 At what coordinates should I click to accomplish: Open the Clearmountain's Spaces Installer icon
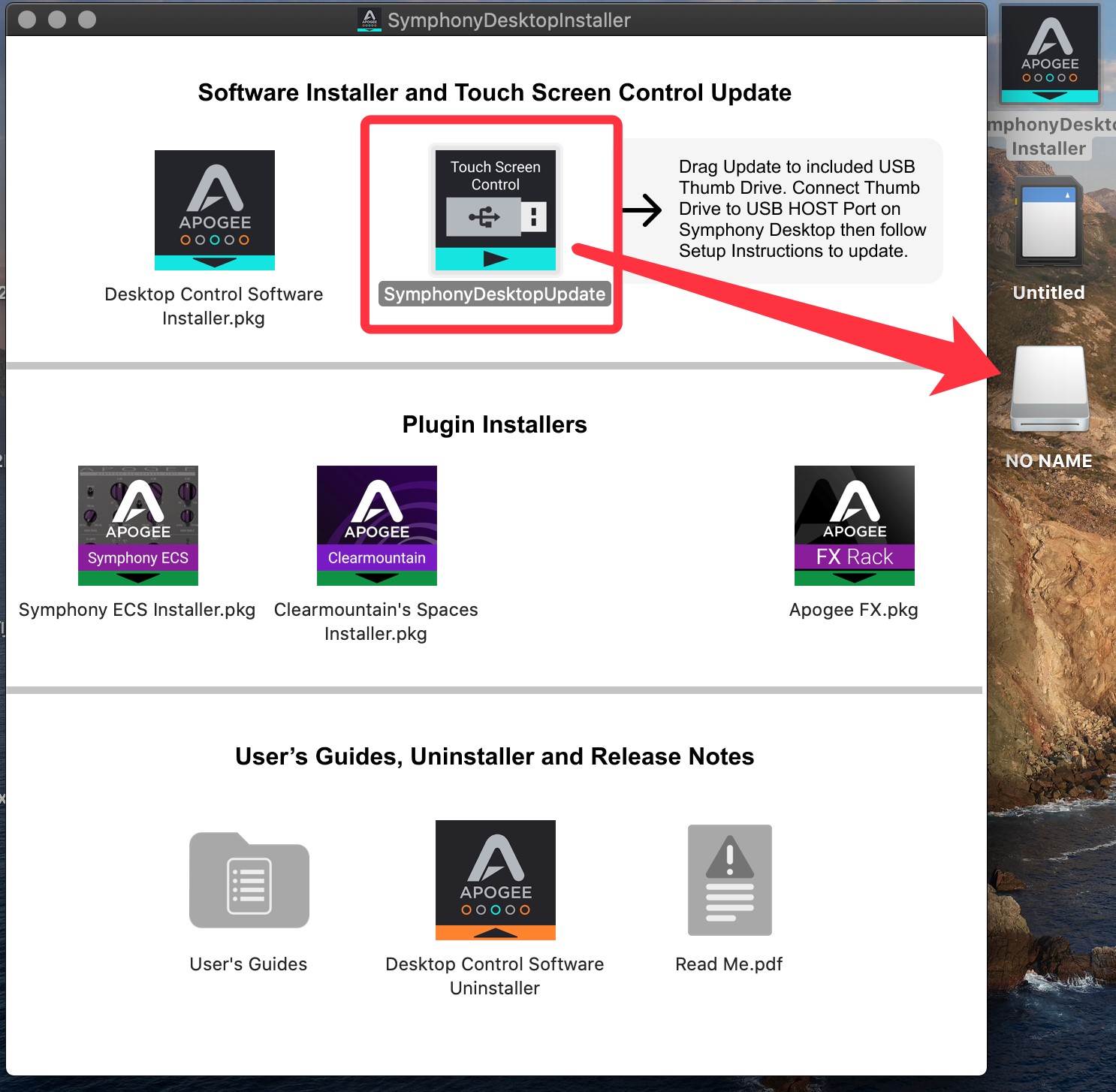(377, 526)
